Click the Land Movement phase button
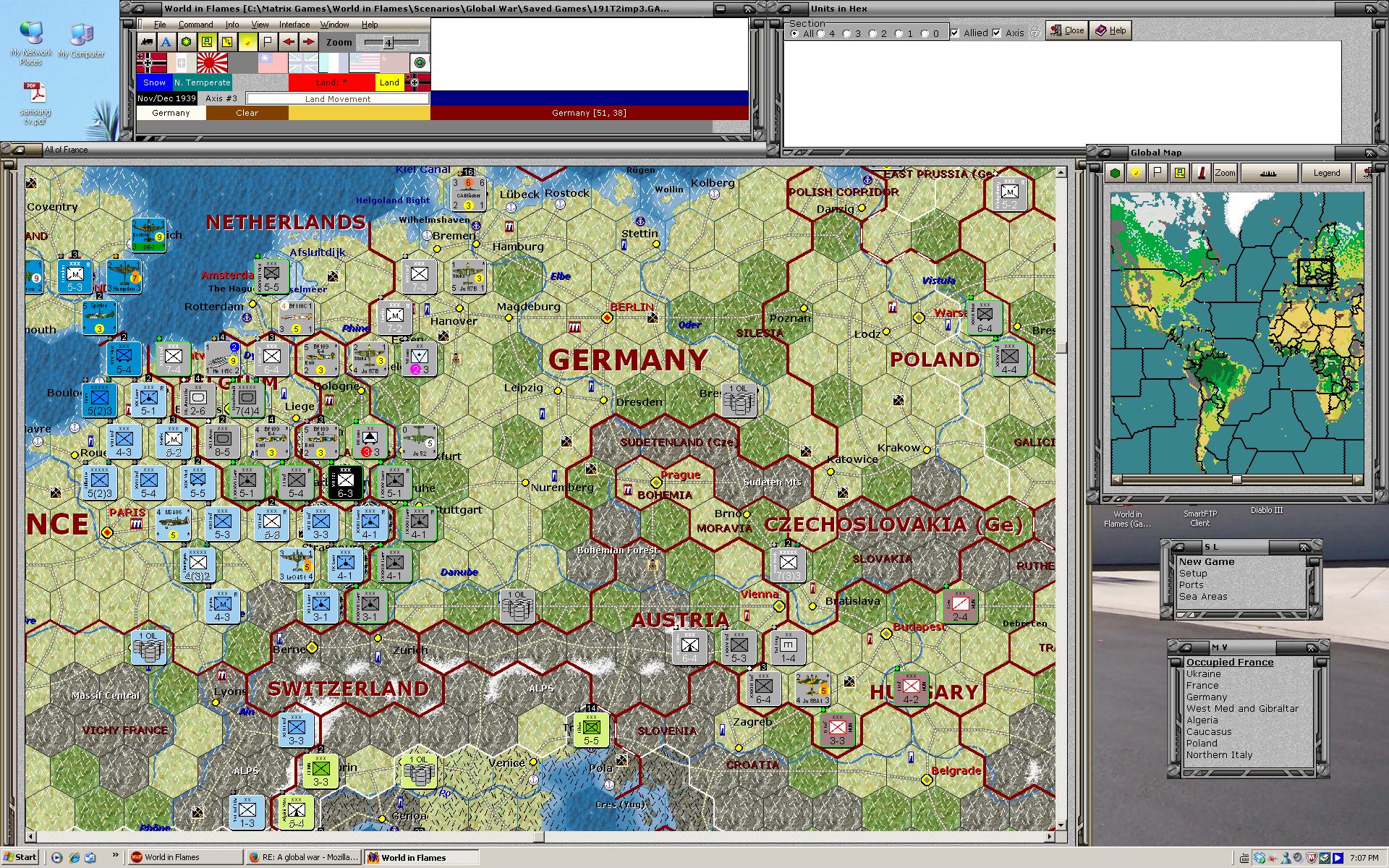Image resolution: width=1389 pixels, height=868 pixels. coord(337,99)
